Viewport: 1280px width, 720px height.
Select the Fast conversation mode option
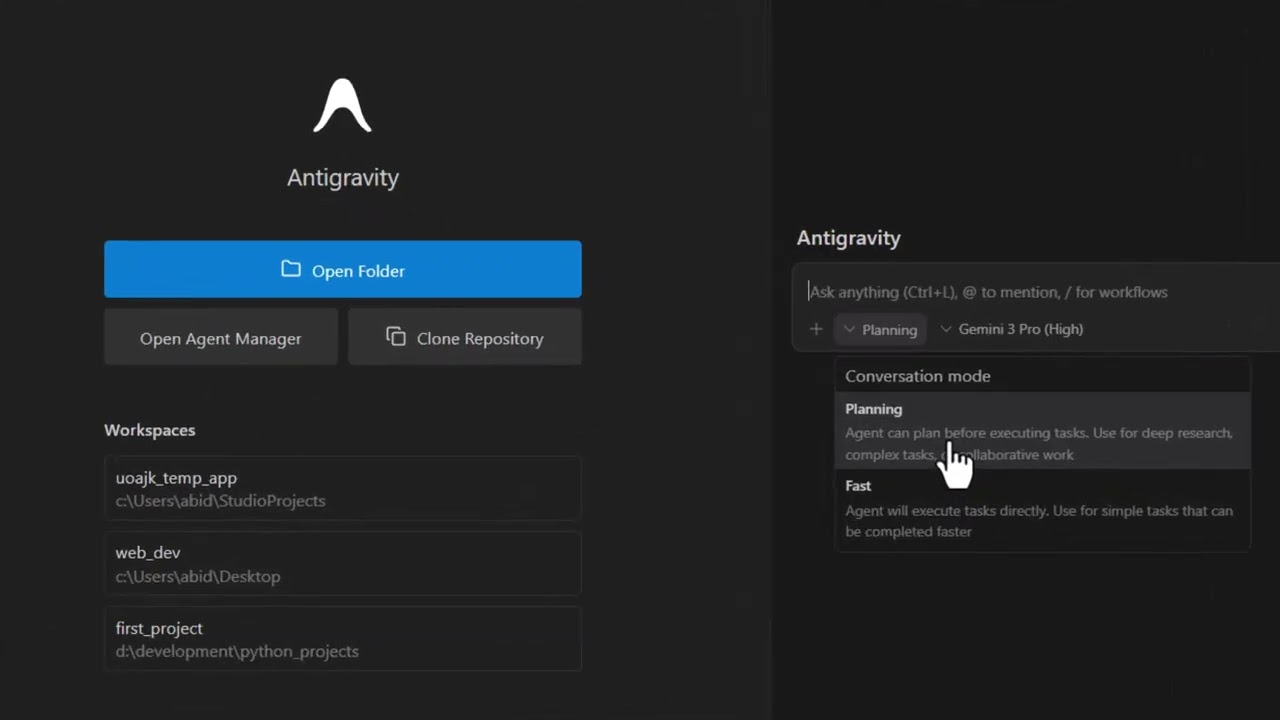(1042, 508)
